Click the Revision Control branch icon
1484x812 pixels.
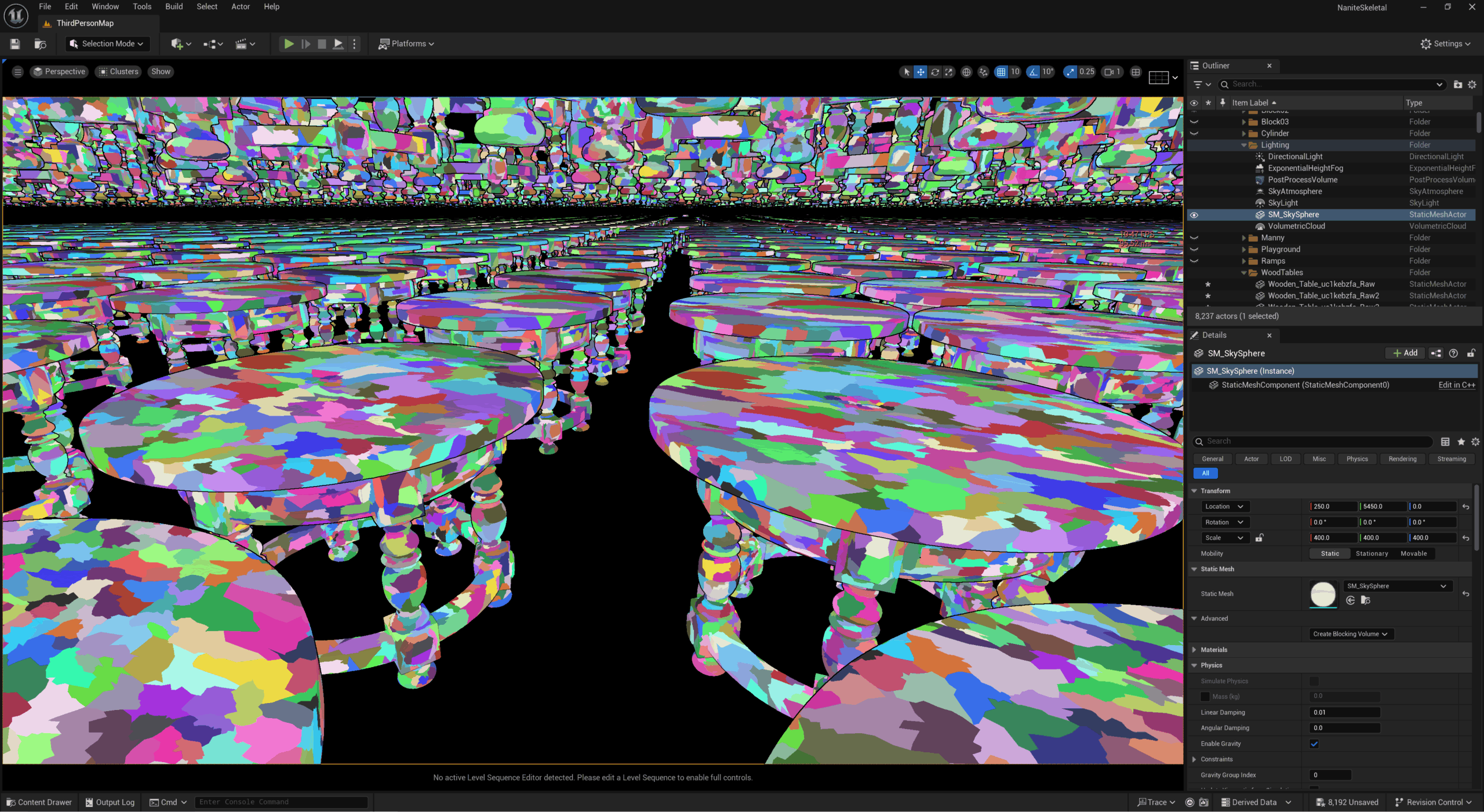1399,802
